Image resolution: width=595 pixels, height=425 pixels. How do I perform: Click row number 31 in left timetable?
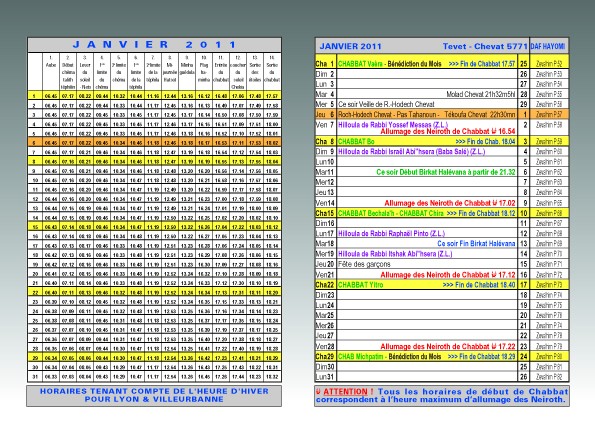(x=35, y=377)
